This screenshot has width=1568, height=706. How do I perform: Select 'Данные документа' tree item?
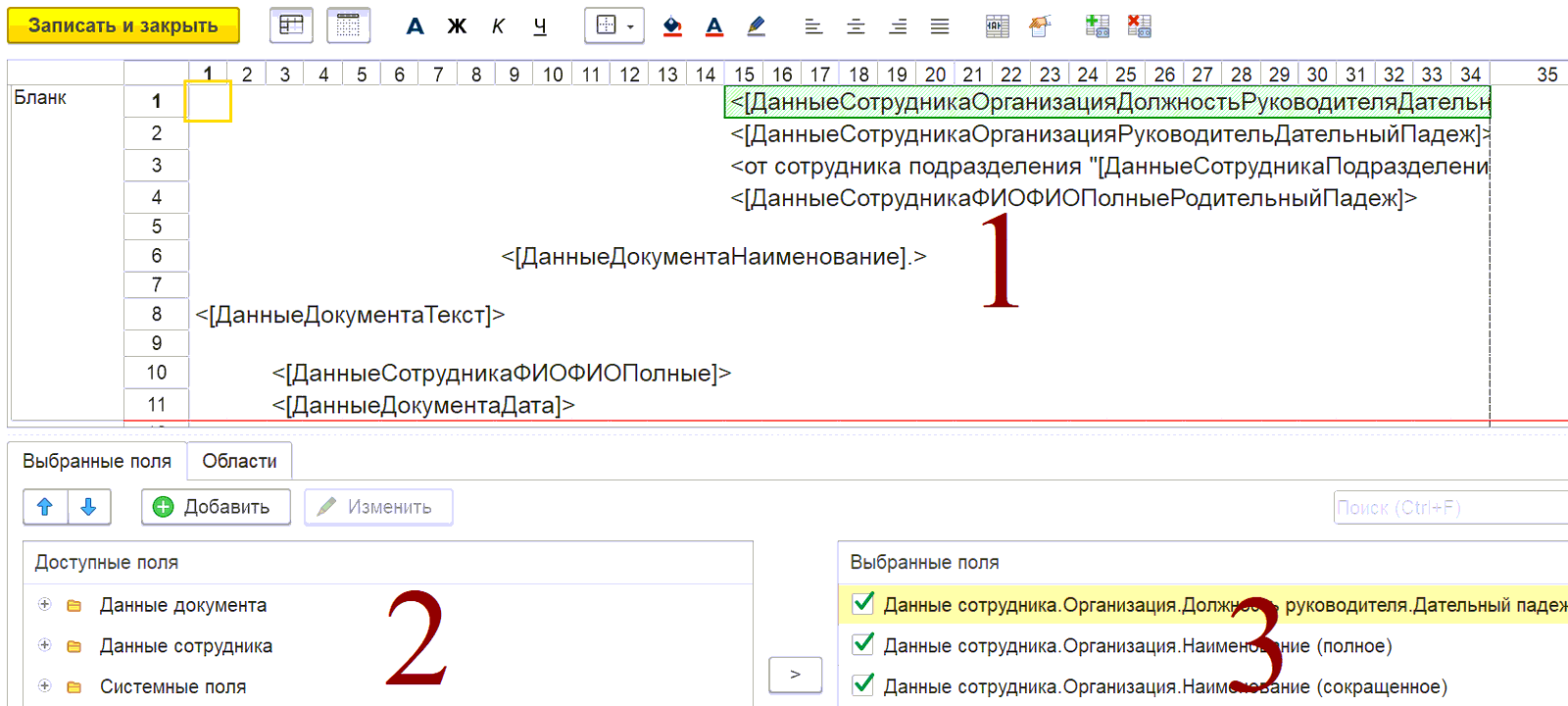click(183, 606)
